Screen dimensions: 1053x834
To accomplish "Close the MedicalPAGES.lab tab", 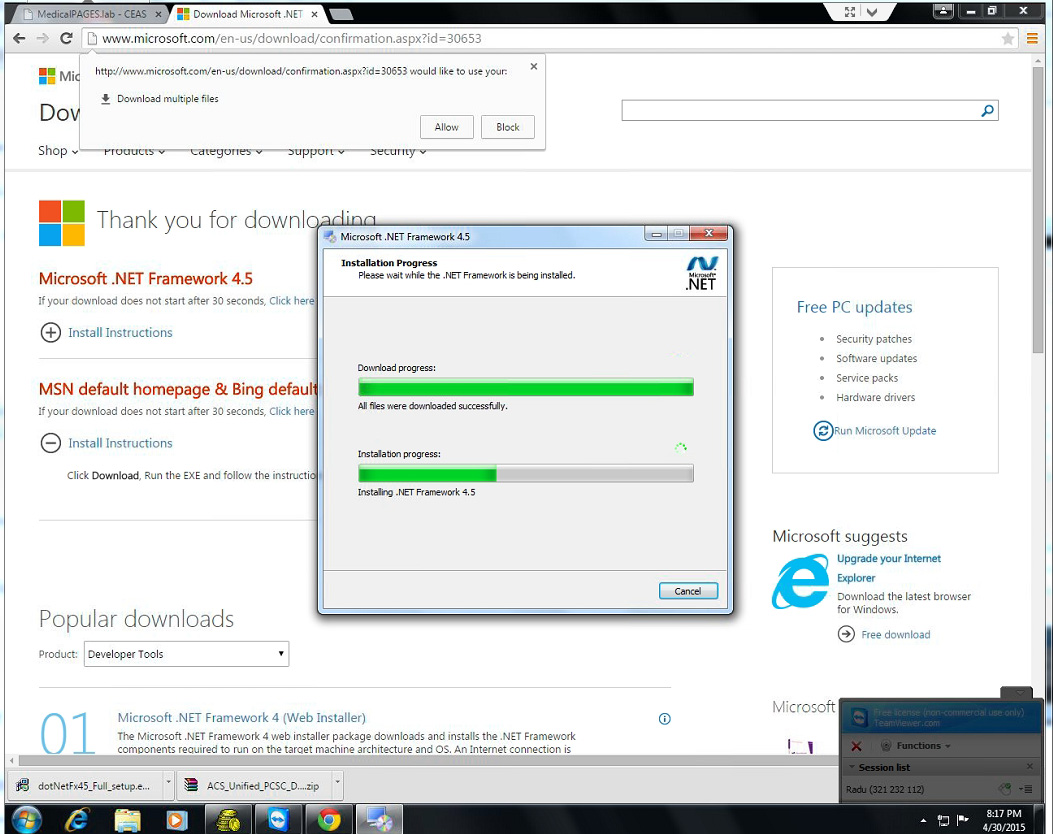I will click(x=158, y=14).
